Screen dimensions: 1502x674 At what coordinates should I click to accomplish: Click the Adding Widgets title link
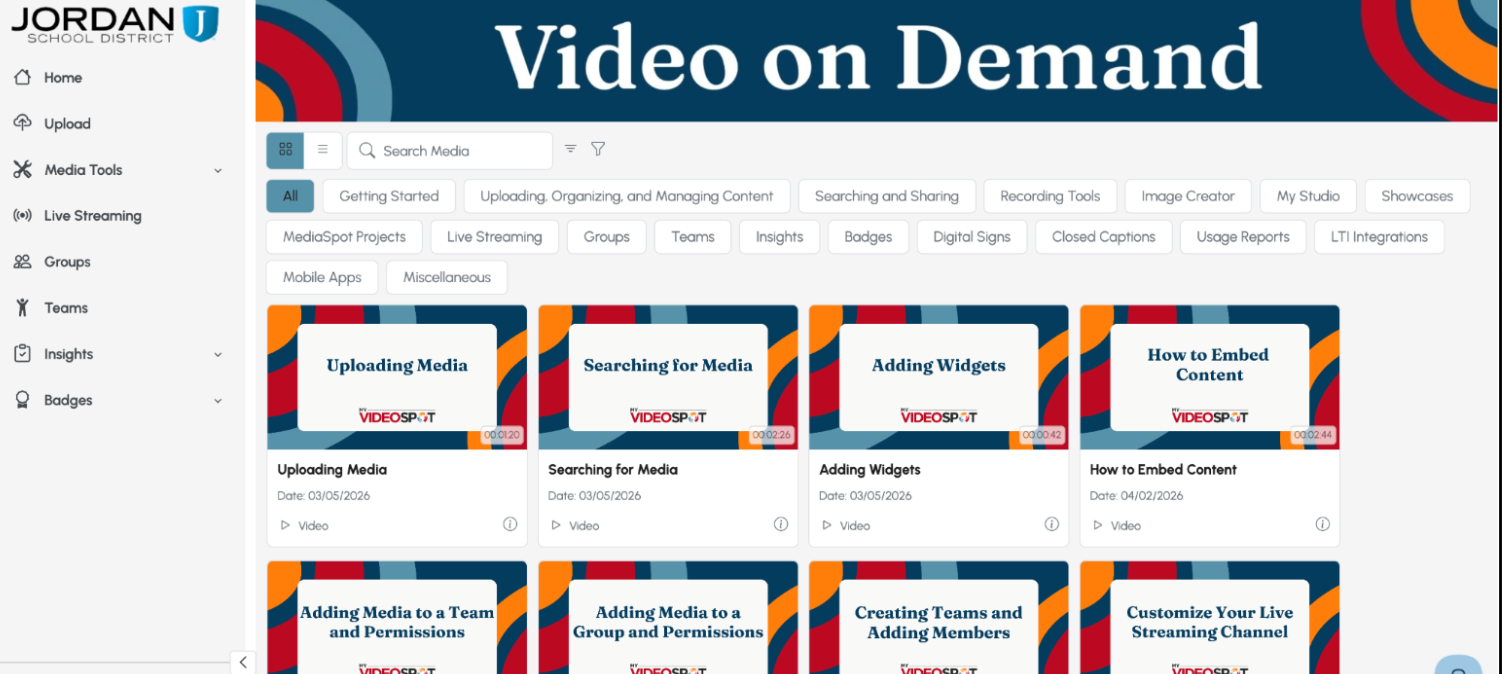(x=870, y=469)
